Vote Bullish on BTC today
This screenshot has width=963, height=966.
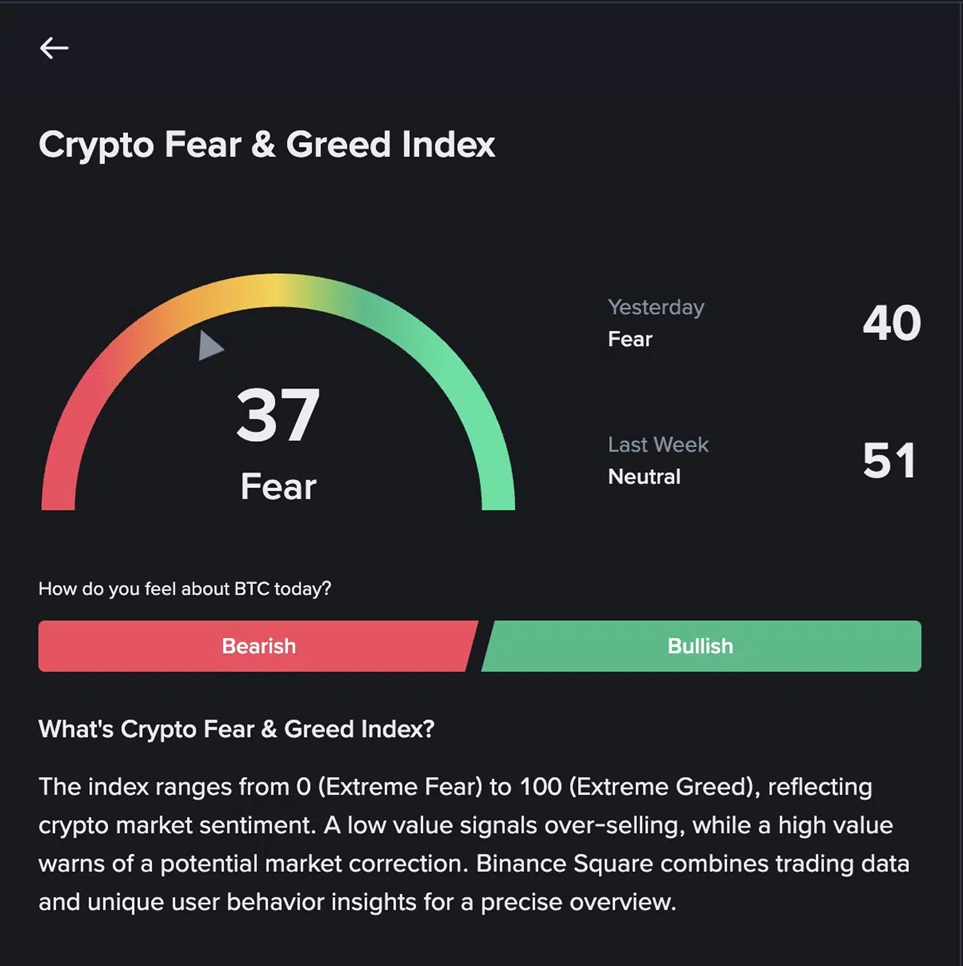700,646
